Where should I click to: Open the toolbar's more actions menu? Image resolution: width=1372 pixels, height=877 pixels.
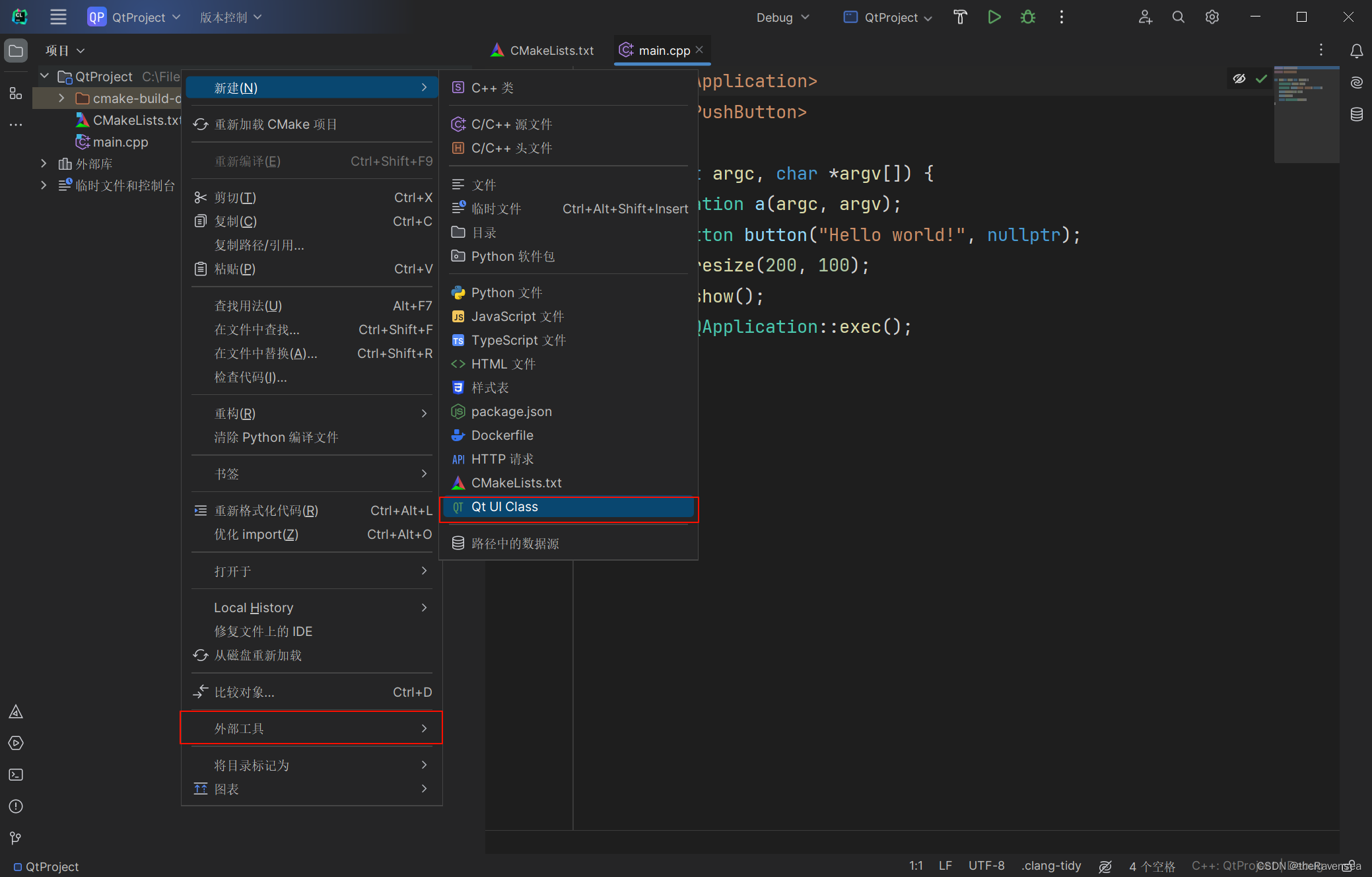(1062, 17)
